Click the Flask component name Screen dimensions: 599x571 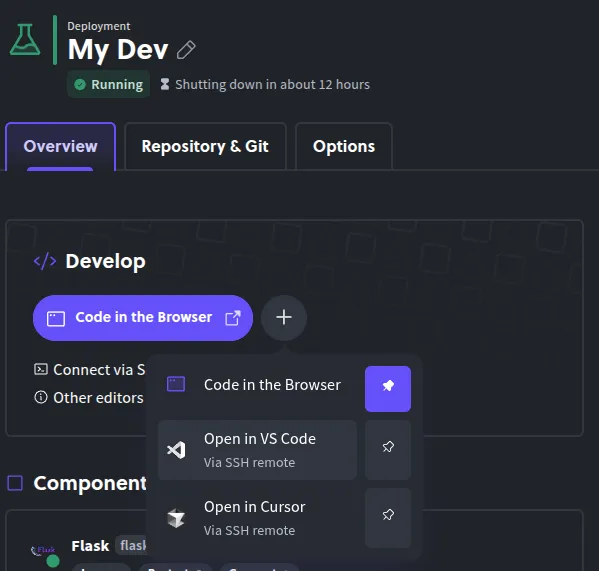click(90, 546)
